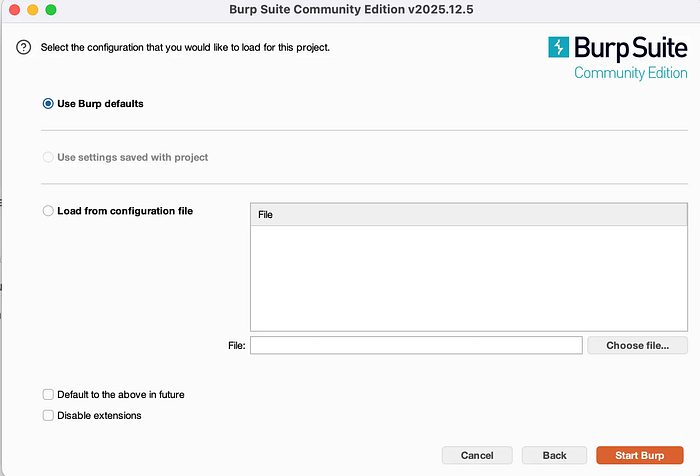
Task: Maximize the window with the green button
Action: pos(51,9)
